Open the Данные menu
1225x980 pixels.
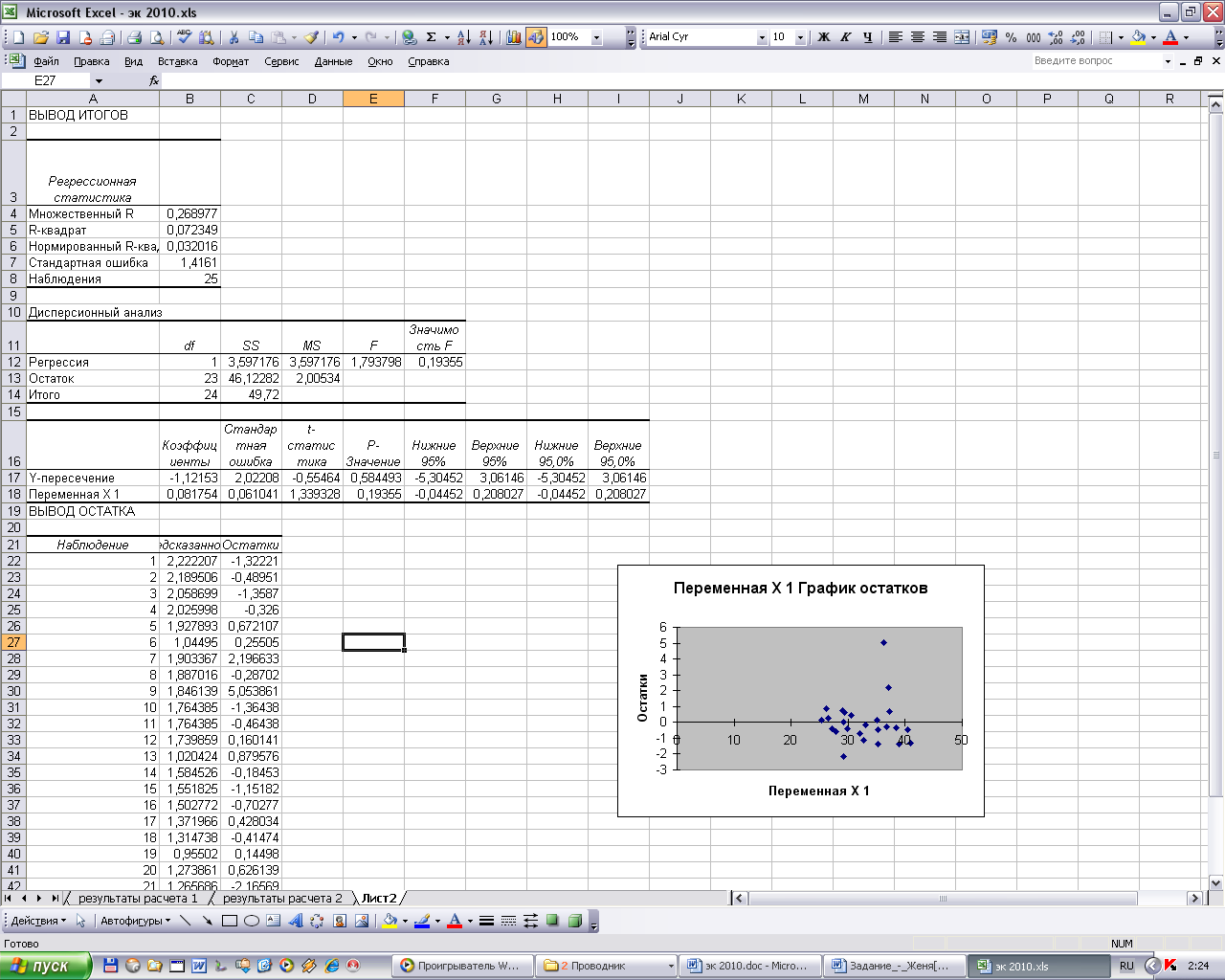coord(333,61)
